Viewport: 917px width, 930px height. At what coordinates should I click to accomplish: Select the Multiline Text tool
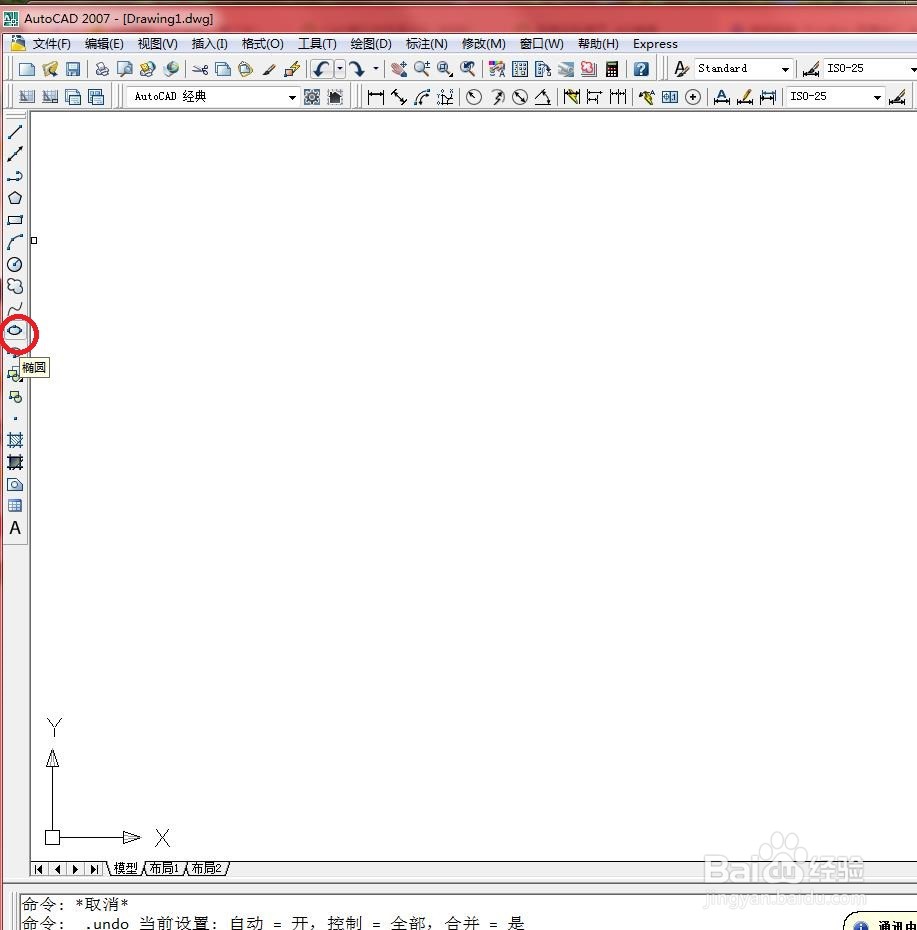(15, 528)
